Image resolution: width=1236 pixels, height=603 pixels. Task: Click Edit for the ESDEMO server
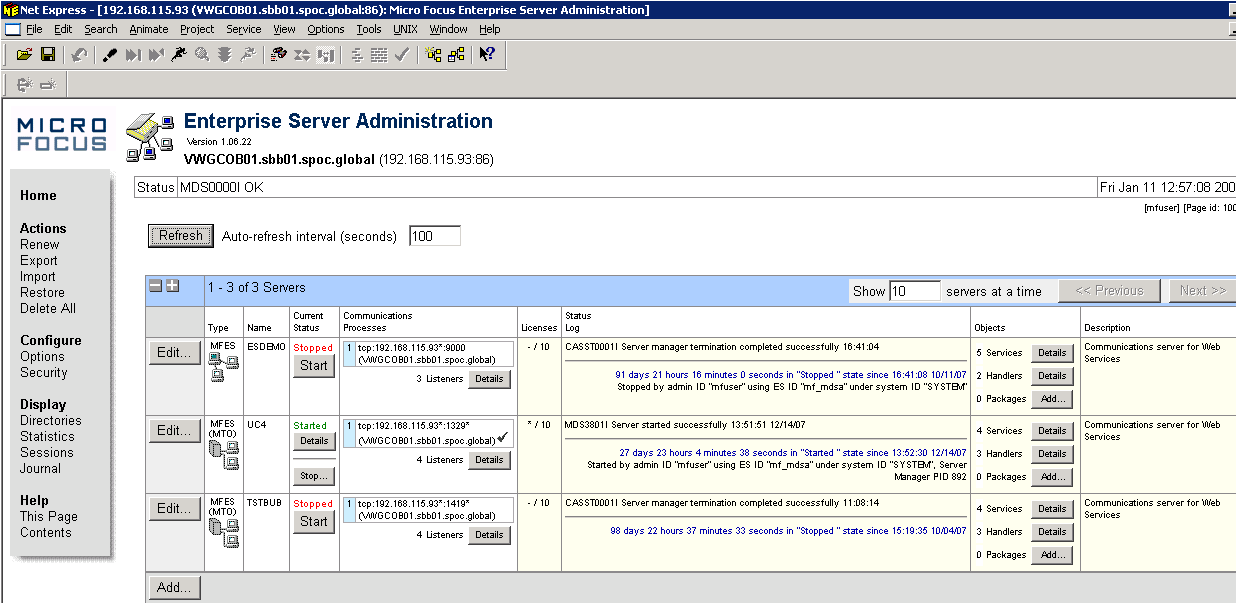click(174, 353)
